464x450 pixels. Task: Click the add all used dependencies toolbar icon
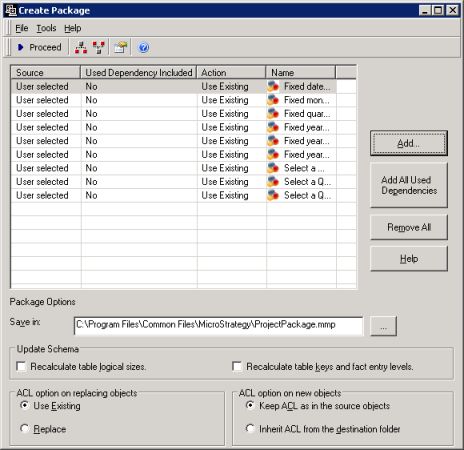click(x=81, y=47)
